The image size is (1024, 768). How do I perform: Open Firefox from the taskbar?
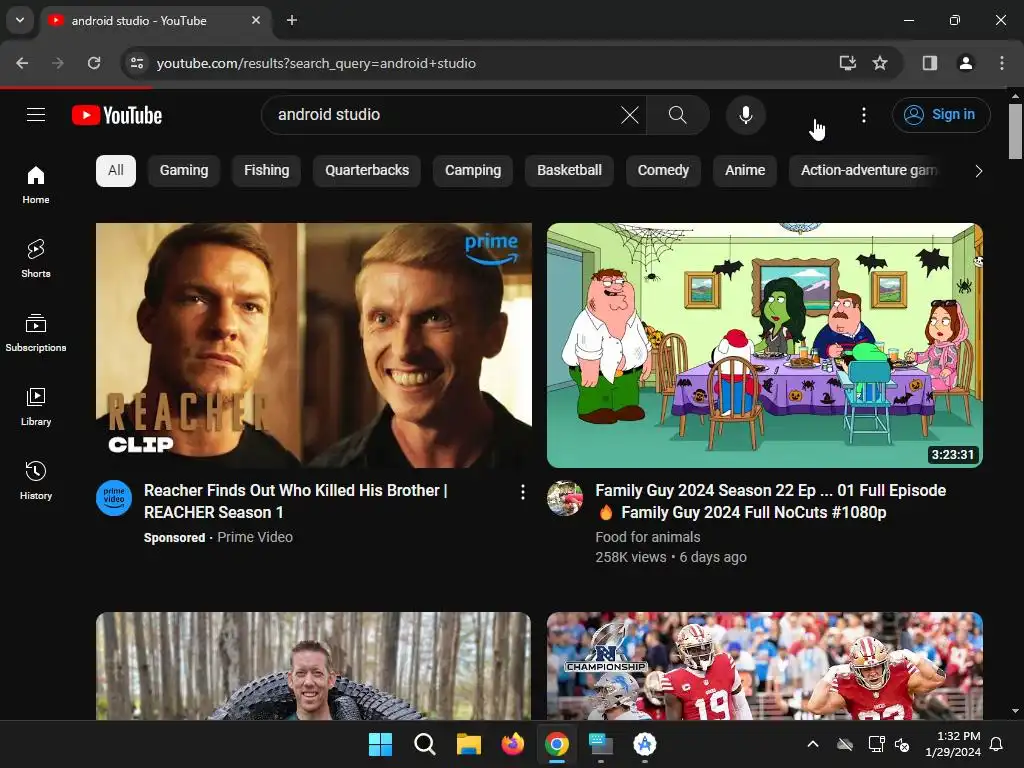pos(513,744)
